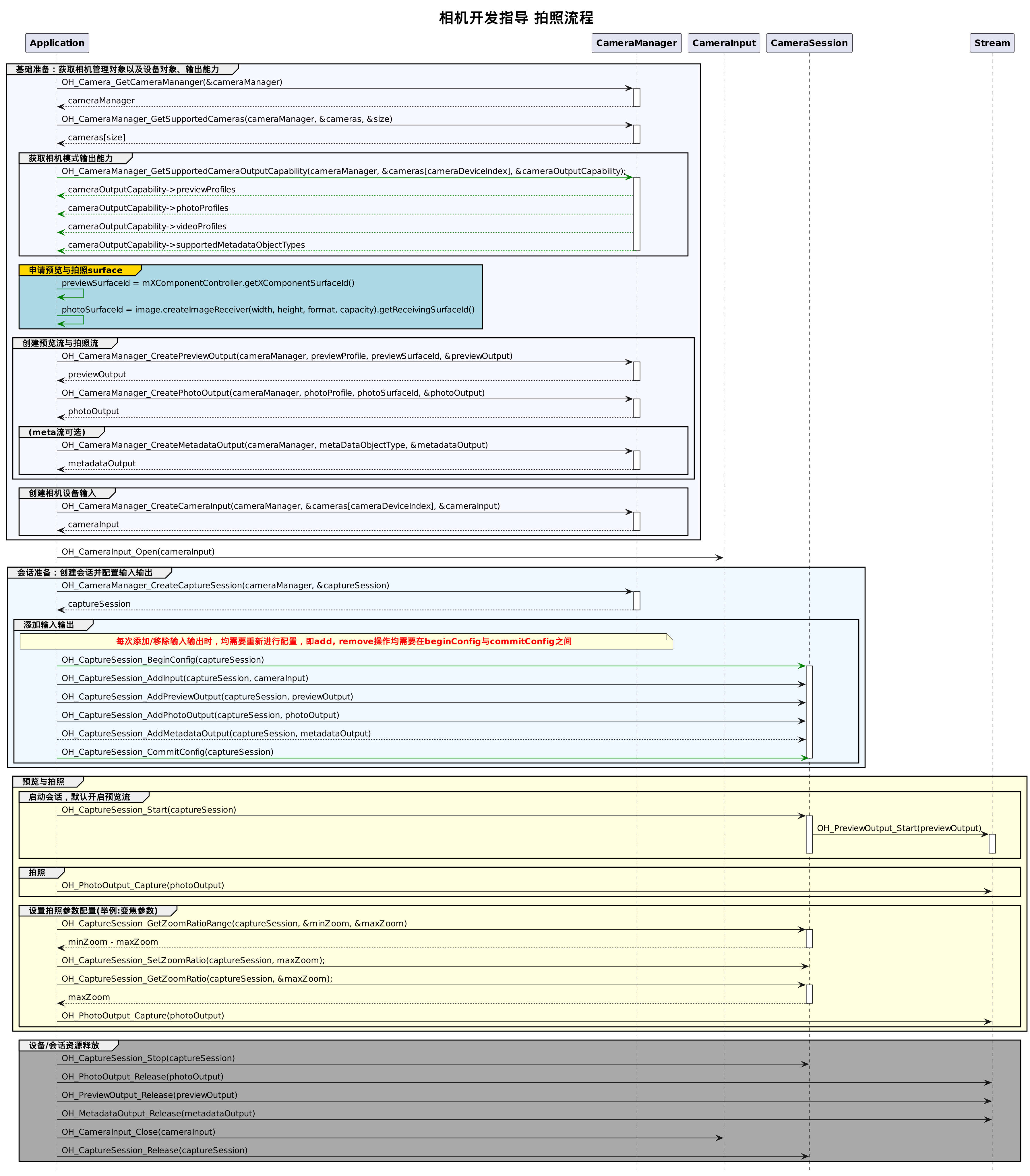The width and height of the screenshot is (1030, 1176).
Task: Click the diagram title 相机开发指导 拍照流程
Action: [x=516, y=18]
